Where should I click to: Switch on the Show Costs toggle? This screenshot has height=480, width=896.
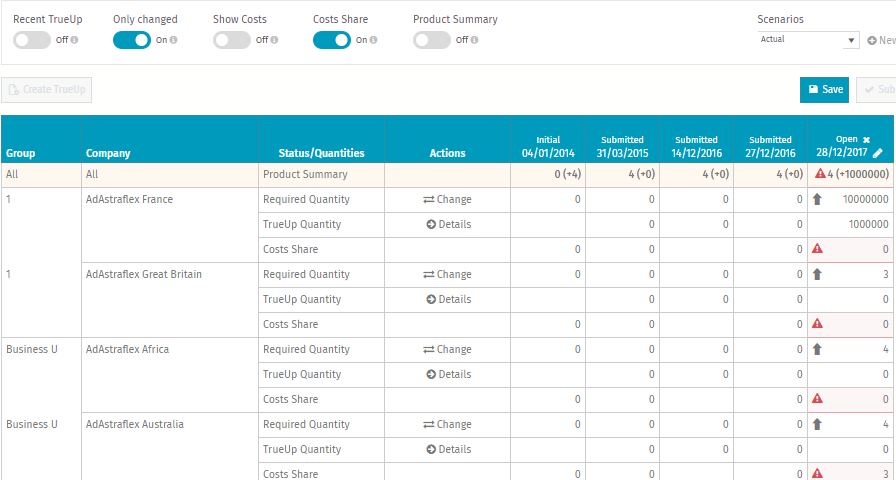pos(232,40)
